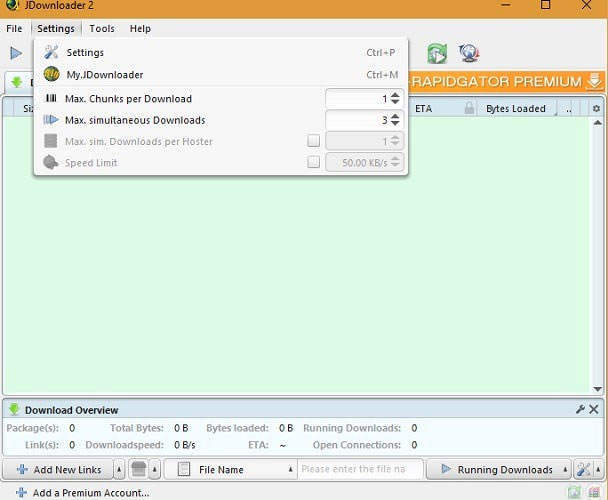
Task: Click the download arrow on Rapidgator banner
Action: (594, 81)
